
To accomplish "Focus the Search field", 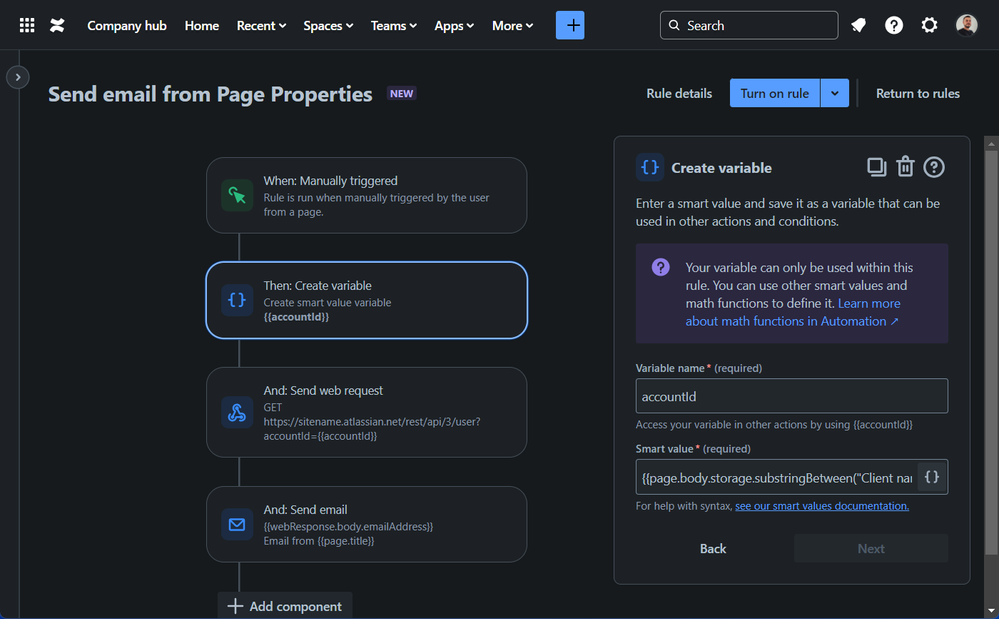I will pyautogui.click(x=749, y=25).
